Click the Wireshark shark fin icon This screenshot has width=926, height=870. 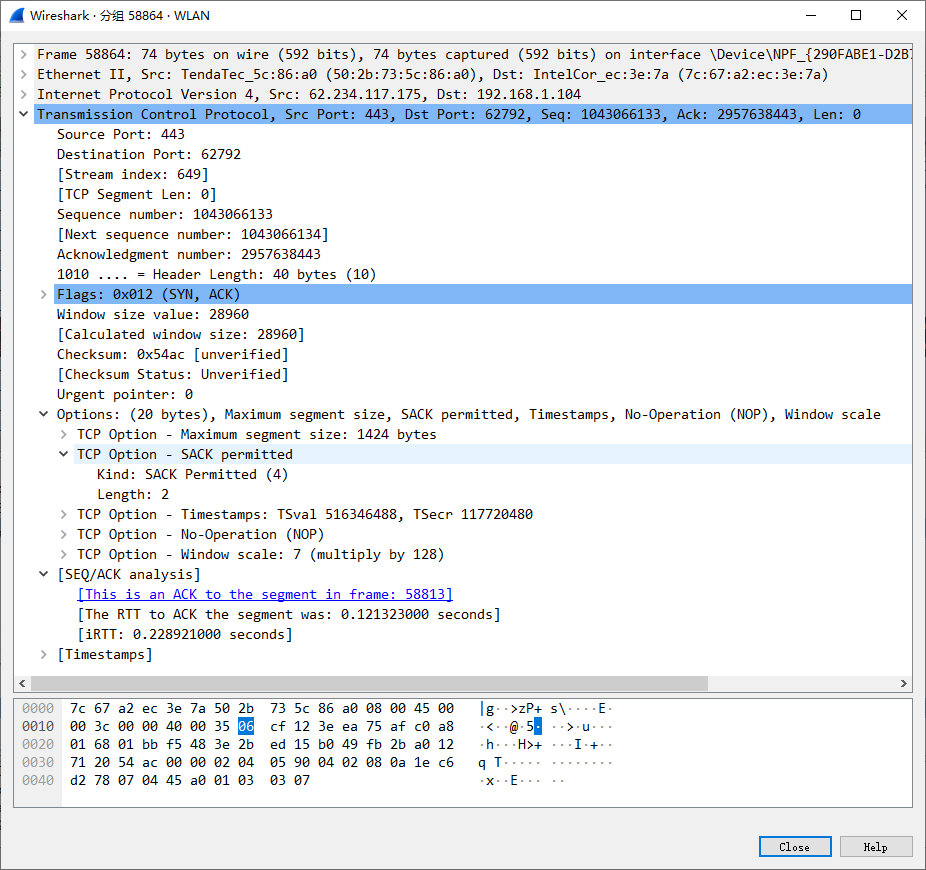click(16, 15)
